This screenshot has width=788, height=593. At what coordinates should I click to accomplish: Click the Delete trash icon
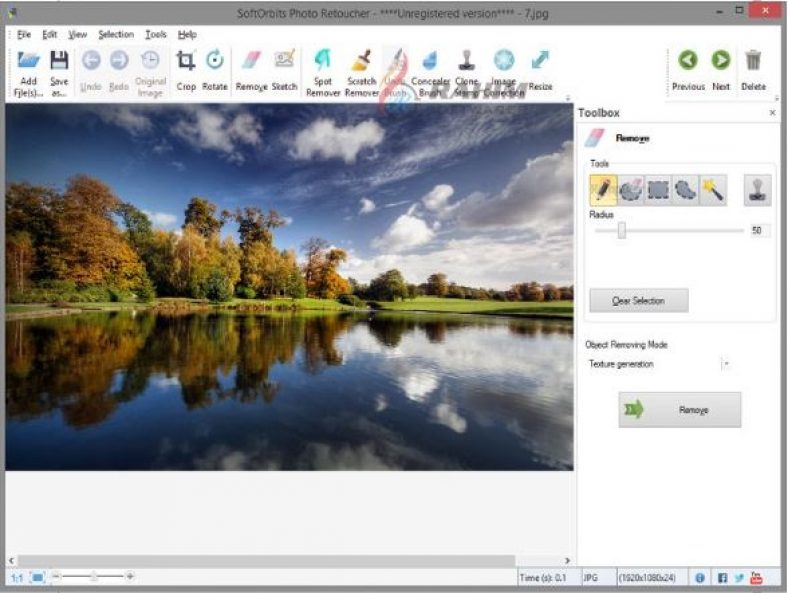tap(753, 61)
